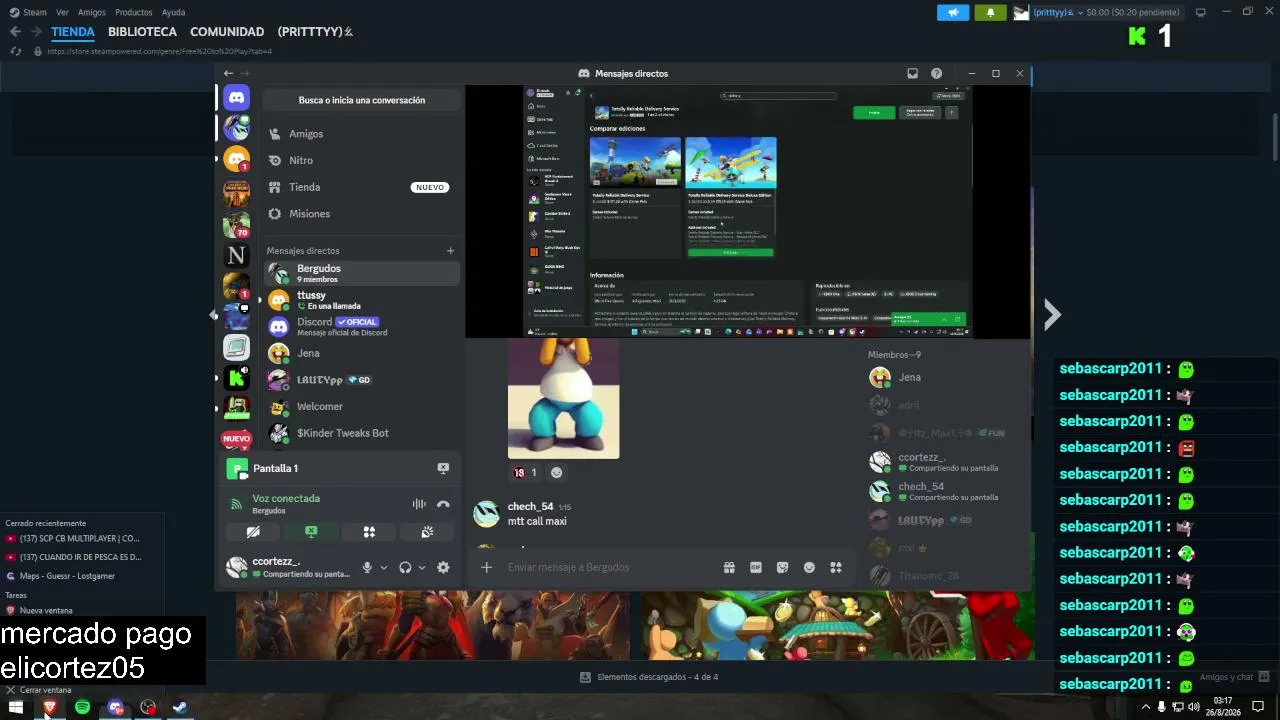Image resolution: width=1280 pixels, height=720 pixels.
Task: Open Nitro in the Discord sidebar
Action: click(361, 160)
